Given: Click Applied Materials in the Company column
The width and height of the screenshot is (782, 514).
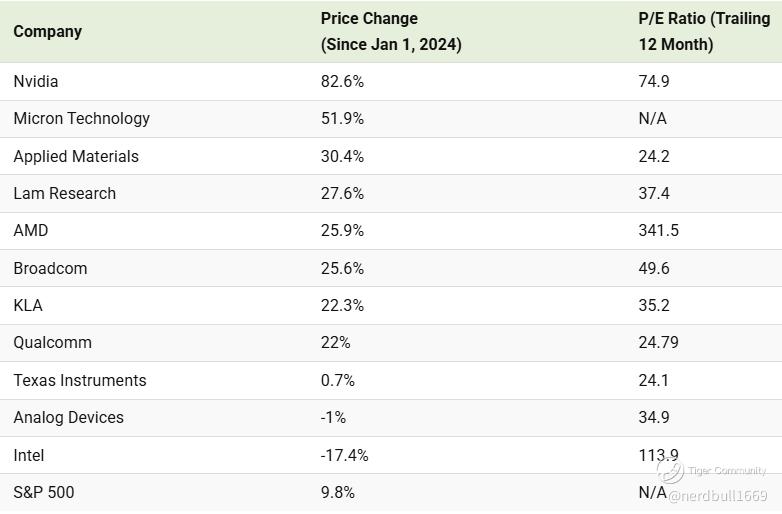Looking at the screenshot, I should 76,156.
